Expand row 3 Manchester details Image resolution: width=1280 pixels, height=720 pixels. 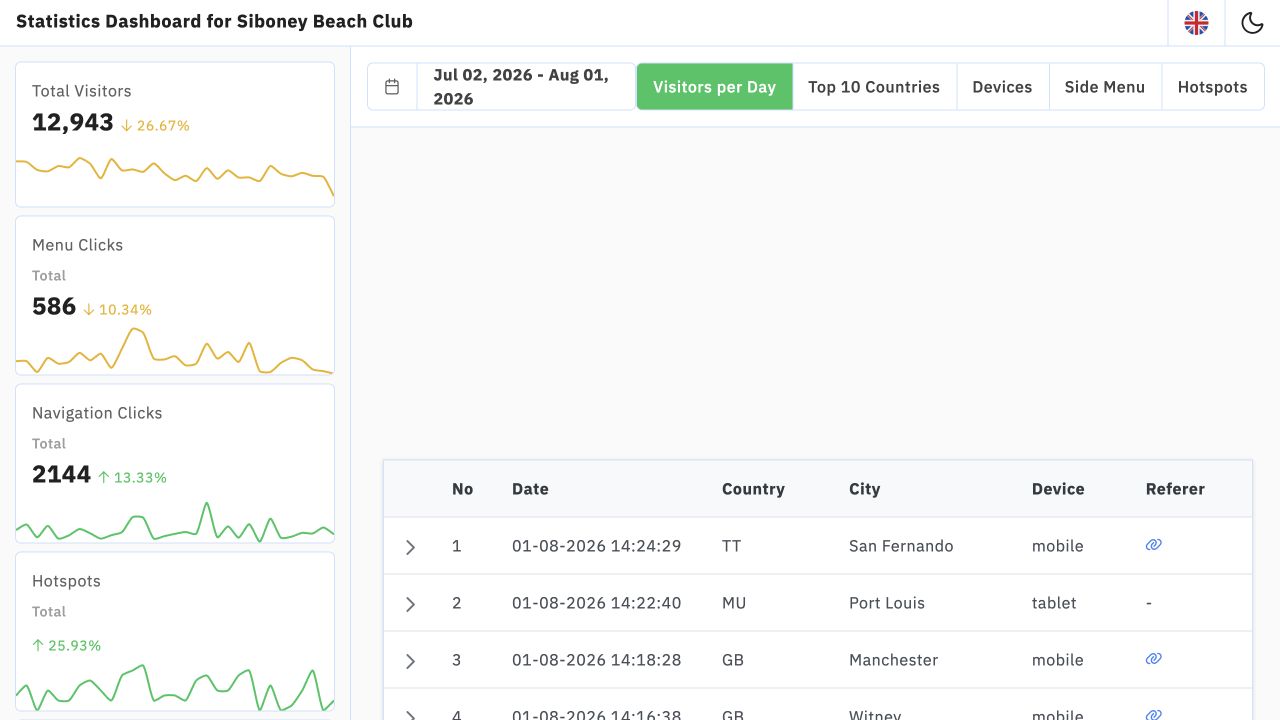(410, 661)
